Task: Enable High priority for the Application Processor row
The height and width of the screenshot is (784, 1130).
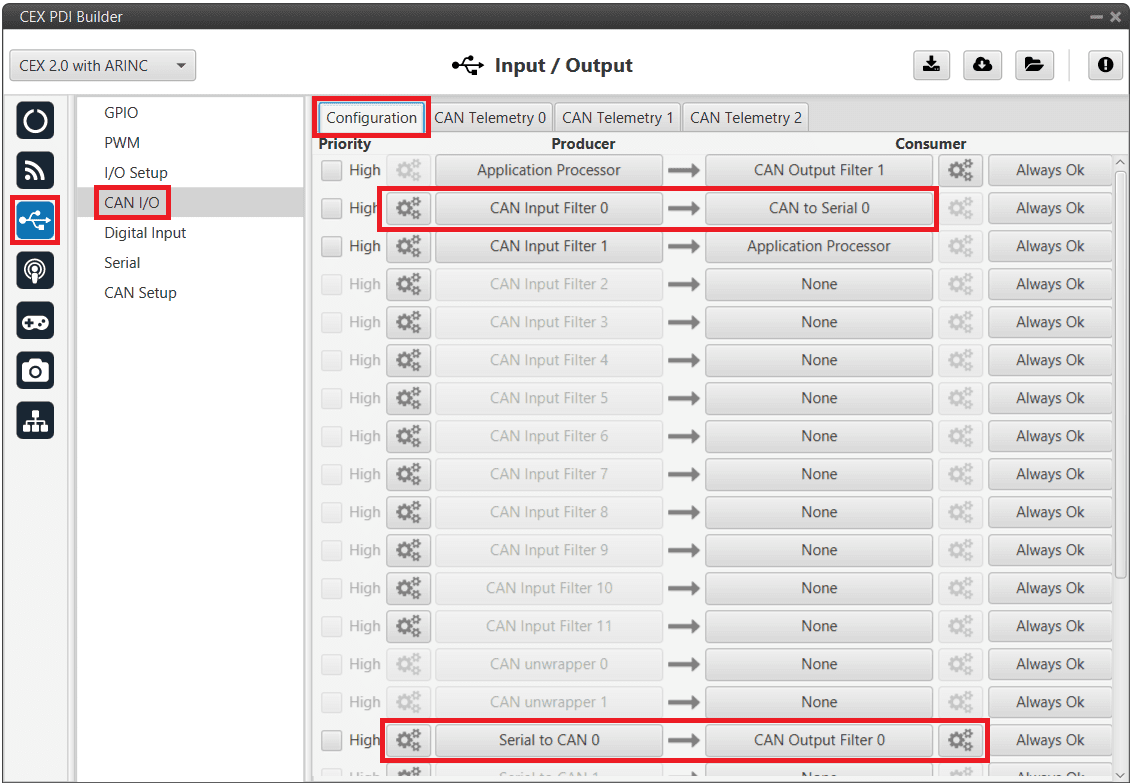Action: (332, 171)
